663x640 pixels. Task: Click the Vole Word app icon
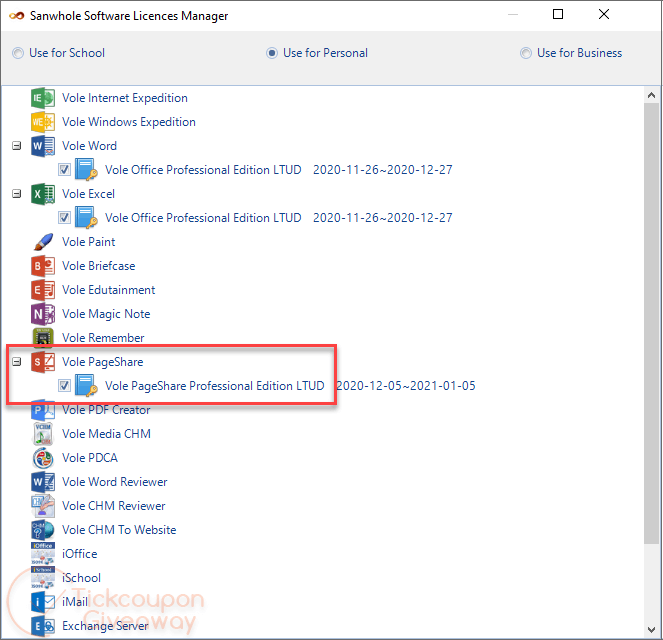coord(43,146)
